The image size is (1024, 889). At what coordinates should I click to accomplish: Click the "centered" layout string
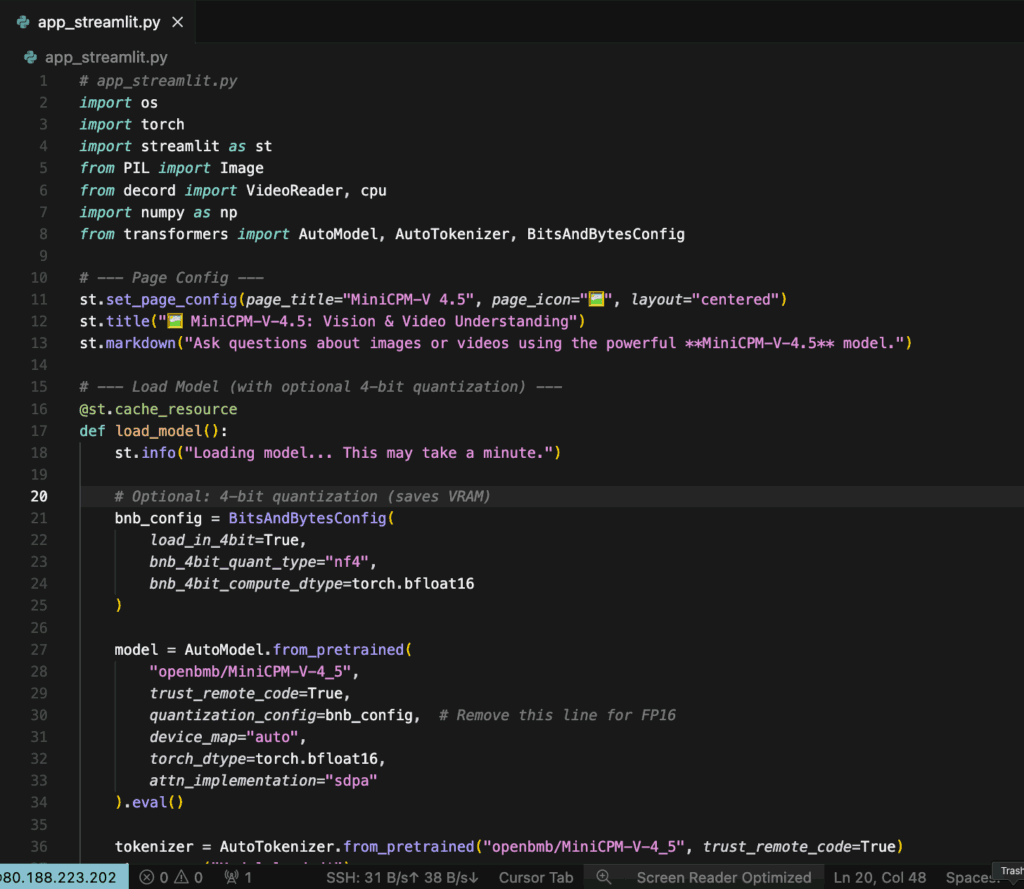(x=735, y=299)
